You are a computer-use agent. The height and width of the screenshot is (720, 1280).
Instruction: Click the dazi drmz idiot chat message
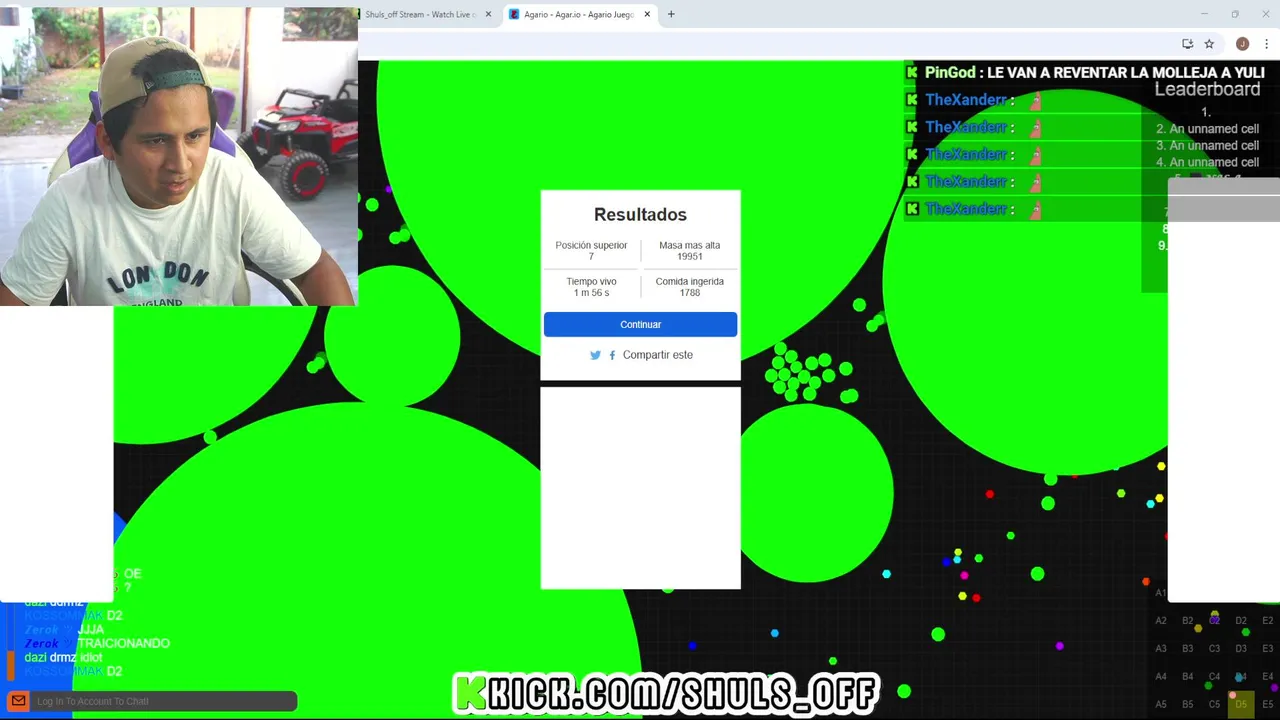63,657
